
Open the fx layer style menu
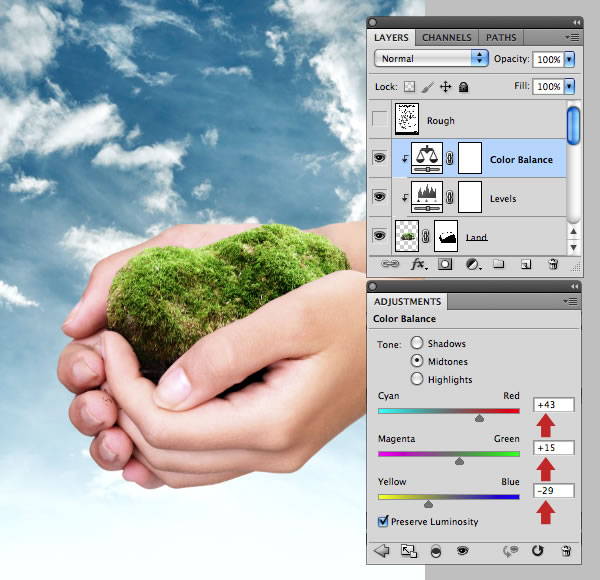tap(418, 264)
